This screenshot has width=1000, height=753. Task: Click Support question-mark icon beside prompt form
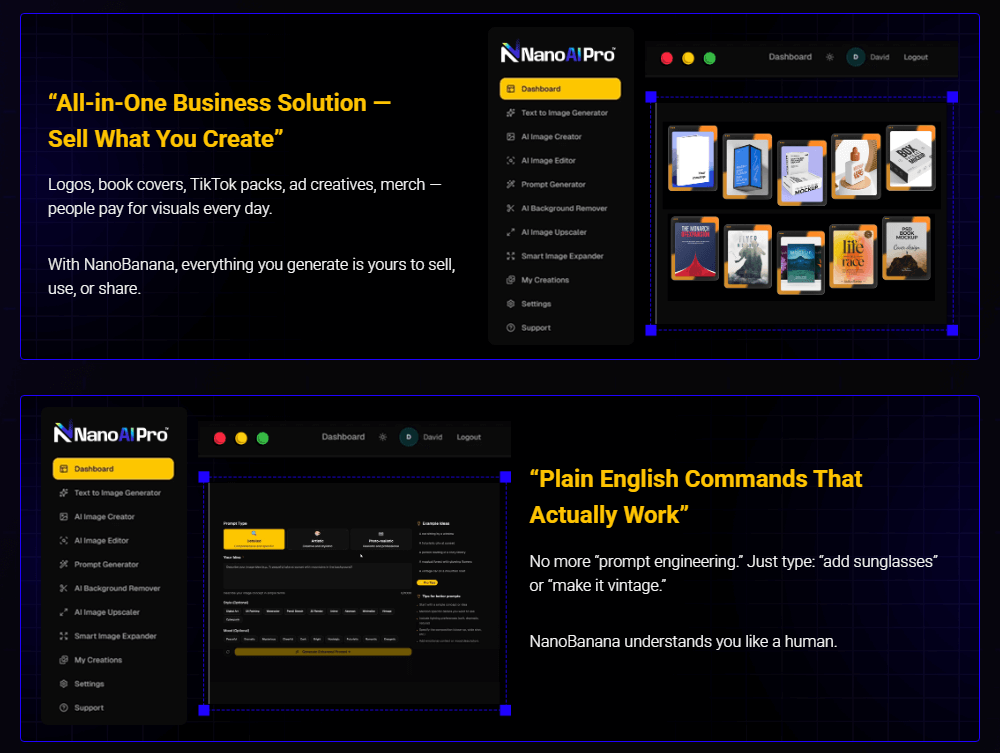click(64, 708)
